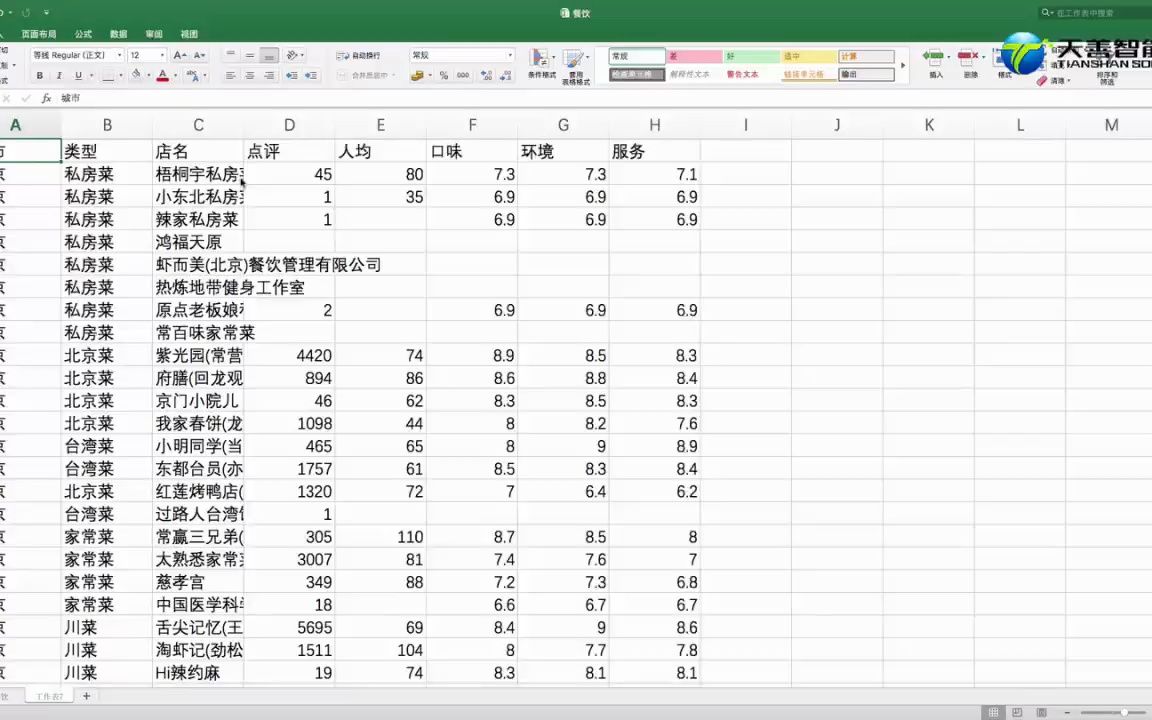Toggle 合并居中 merge and center

pos(367,75)
